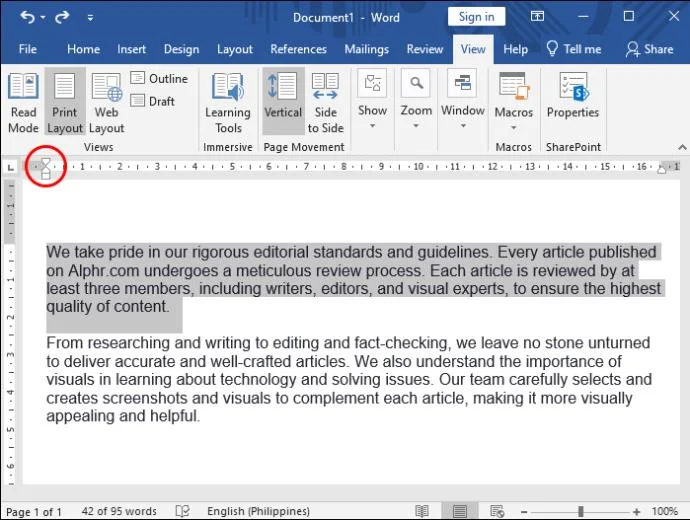Click the vertical ruler
The image size is (690, 520).
(x=11, y=333)
